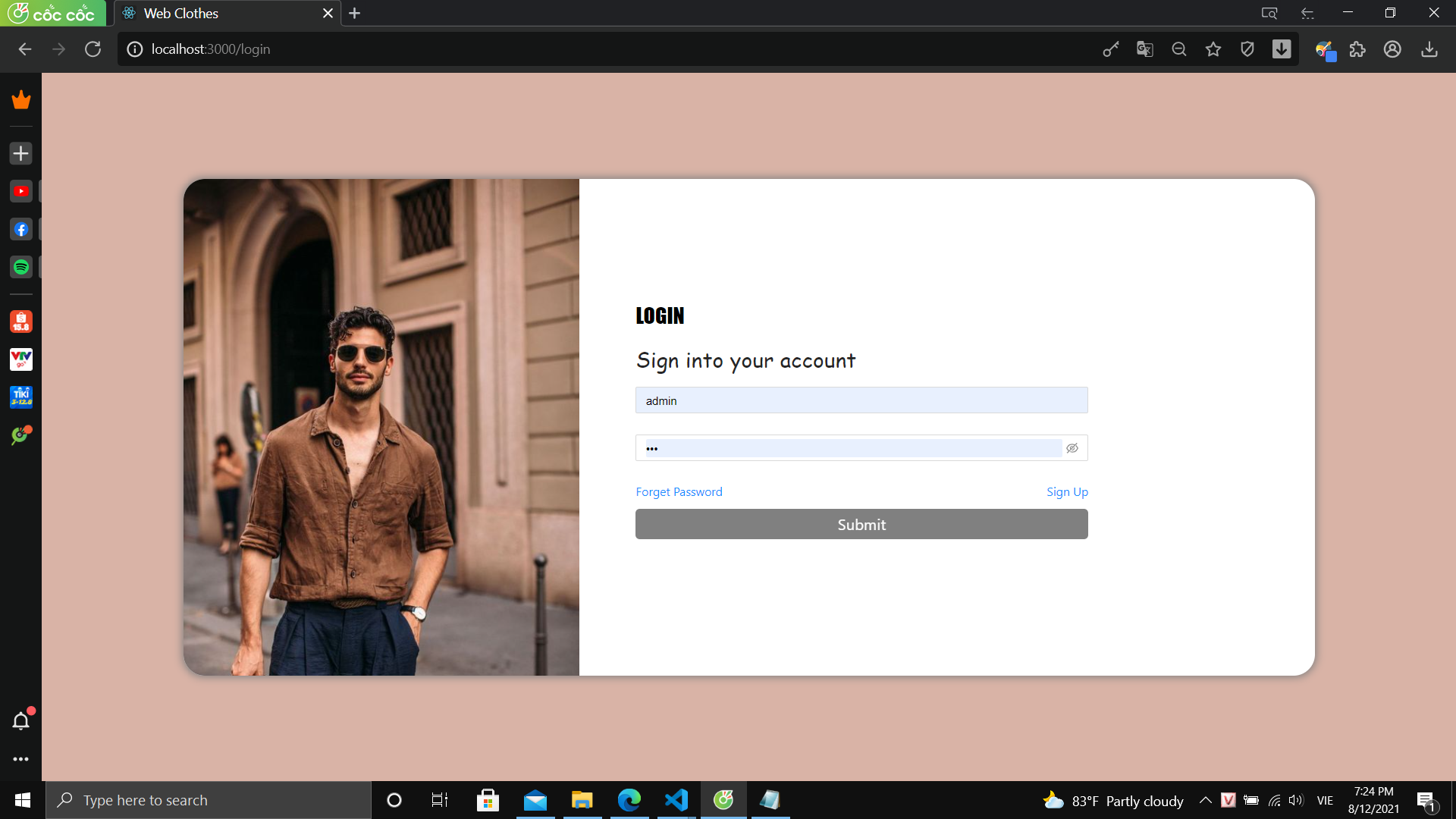1456x819 pixels.
Task: Click the saved passwords key icon
Action: 1111,49
